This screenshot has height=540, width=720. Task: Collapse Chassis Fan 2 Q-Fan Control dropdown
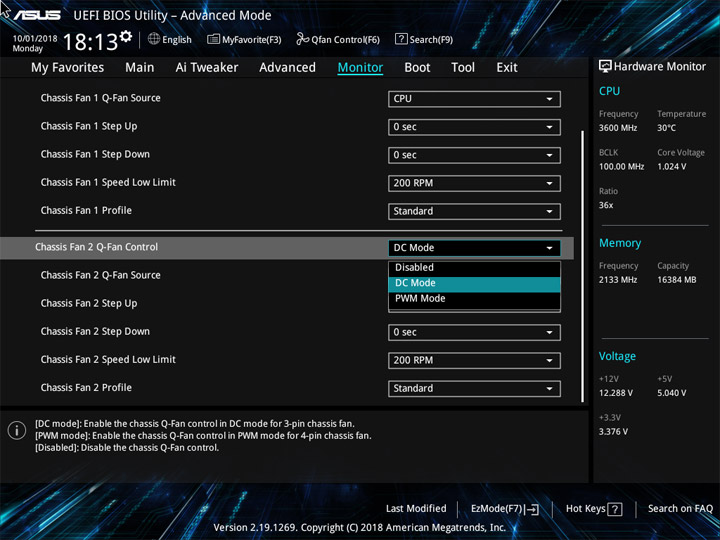click(x=474, y=248)
